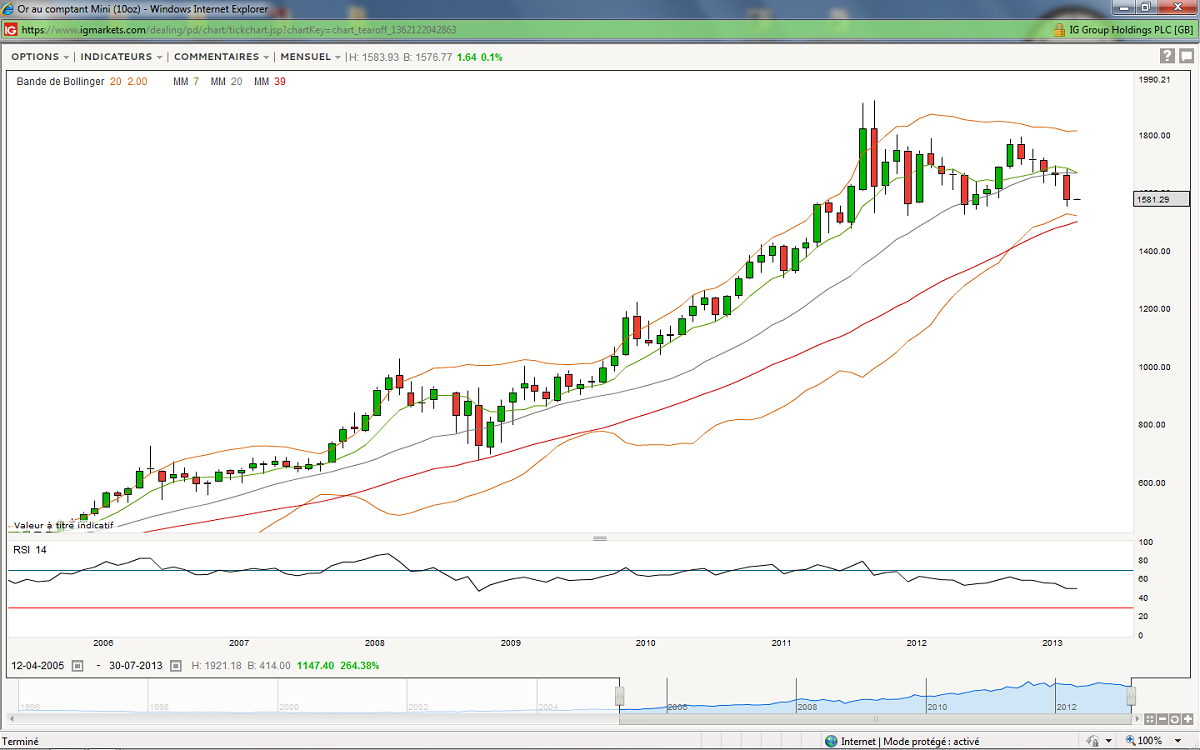Open the start date calendar picker

(78, 665)
